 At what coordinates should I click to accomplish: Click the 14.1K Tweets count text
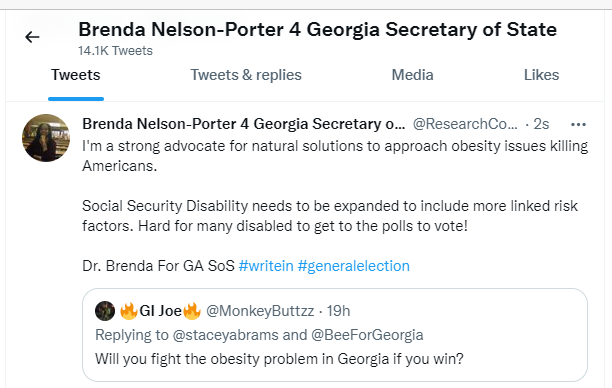(116, 51)
